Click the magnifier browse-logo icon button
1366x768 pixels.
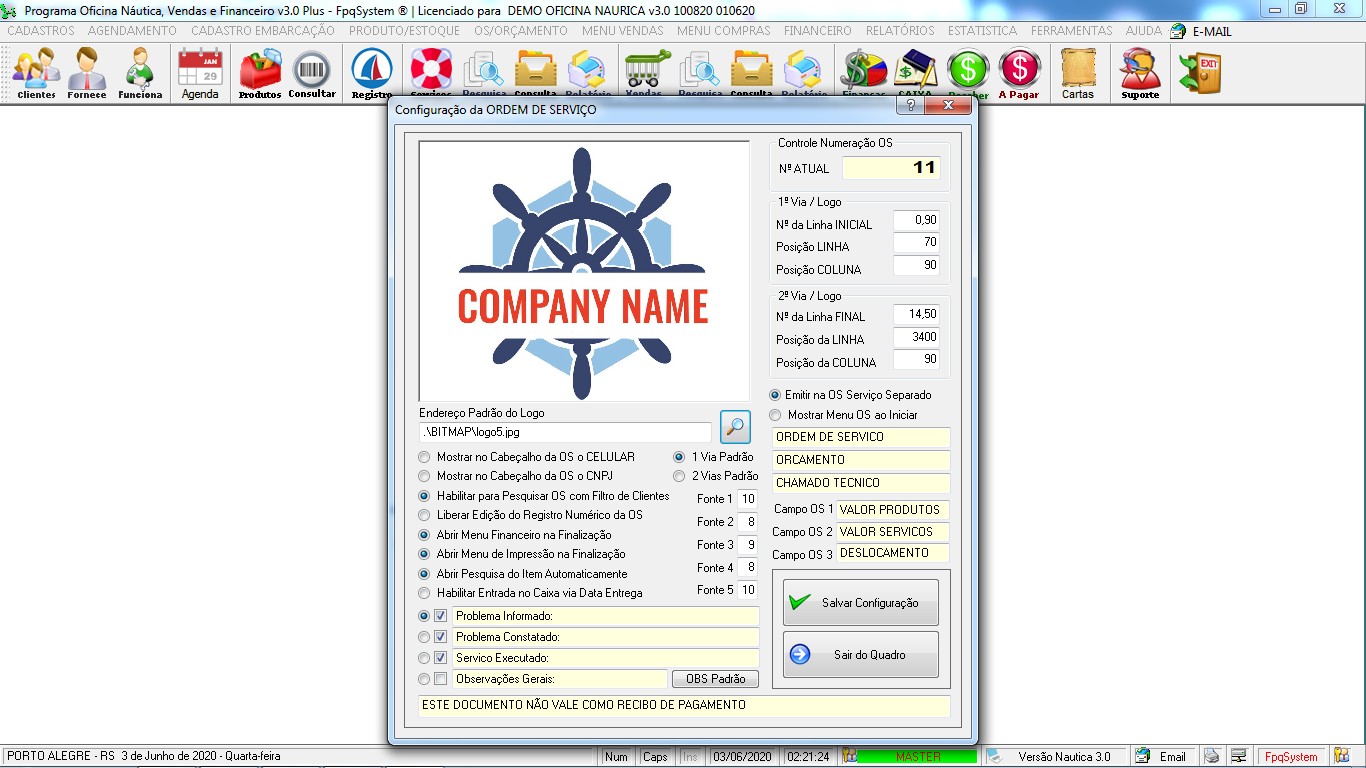pos(735,427)
